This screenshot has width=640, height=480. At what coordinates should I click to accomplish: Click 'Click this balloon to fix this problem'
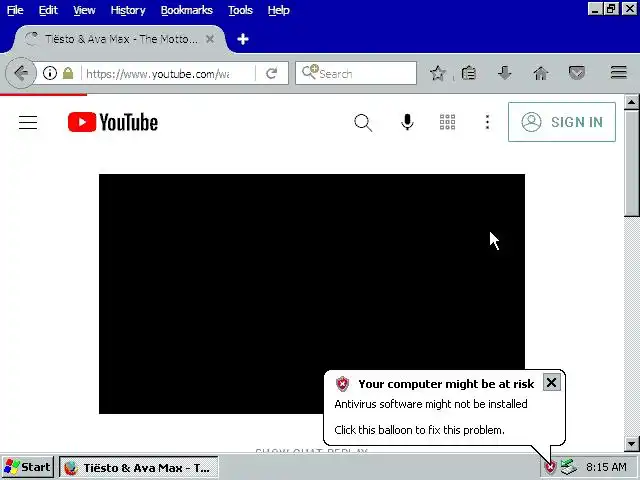tap(420, 430)
